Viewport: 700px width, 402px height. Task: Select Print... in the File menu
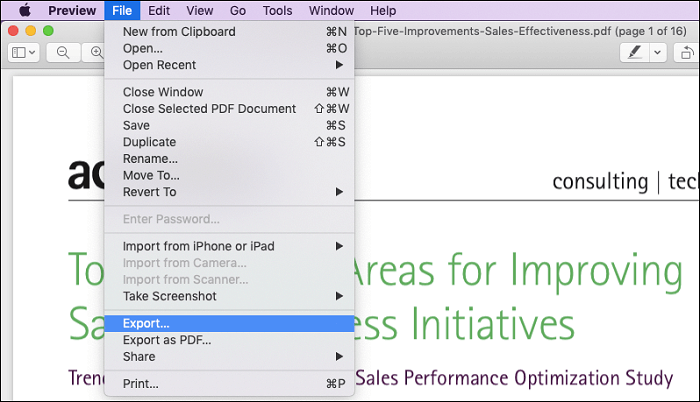[x=229, y=384]
